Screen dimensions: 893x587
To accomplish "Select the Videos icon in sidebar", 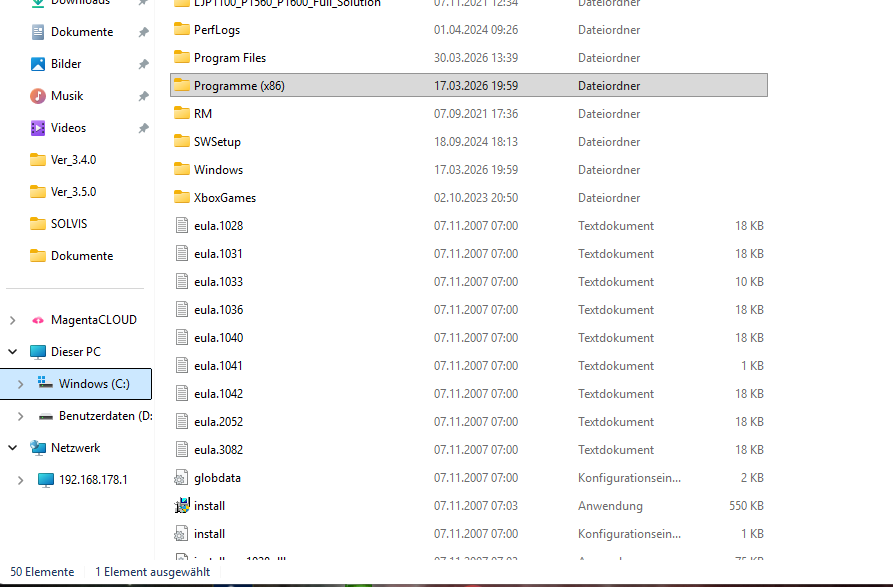I will tap(38, 128).
